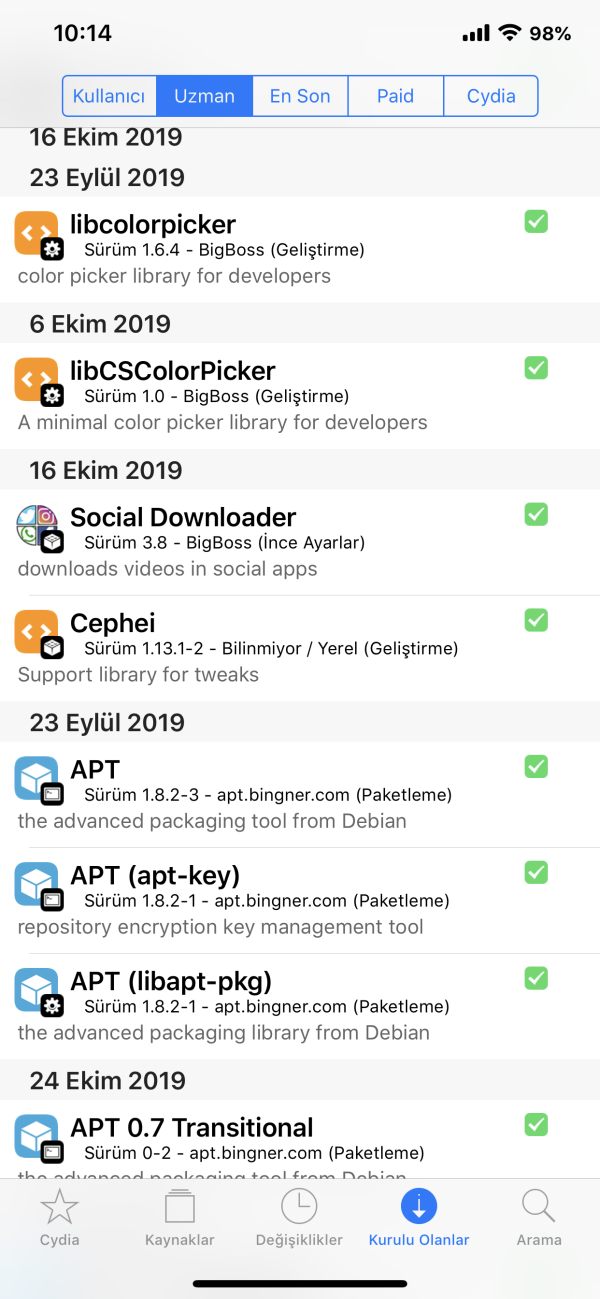Tap the Cephei package icon
Screen dimensions: 600x1299
pyautogui.click(x=36, y=631)
